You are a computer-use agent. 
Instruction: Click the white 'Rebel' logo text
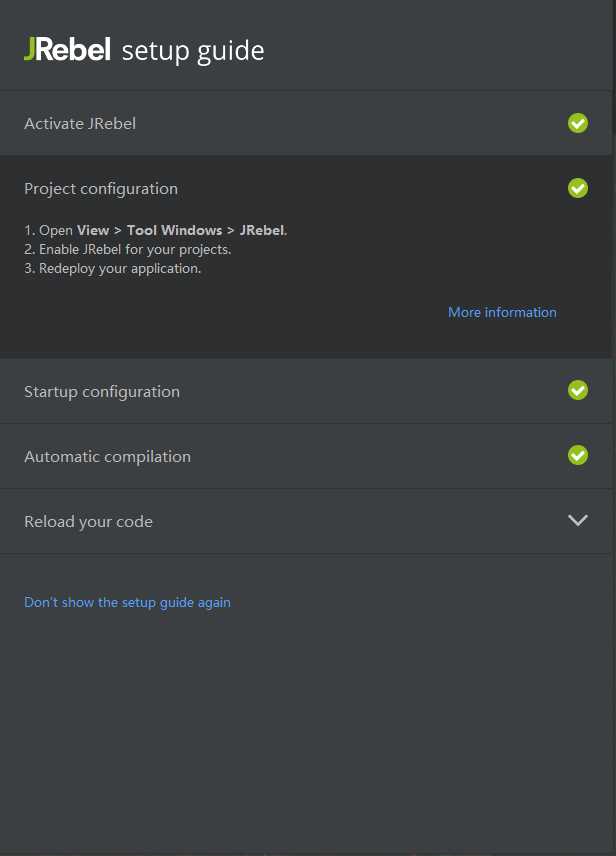tap(74, 50)
